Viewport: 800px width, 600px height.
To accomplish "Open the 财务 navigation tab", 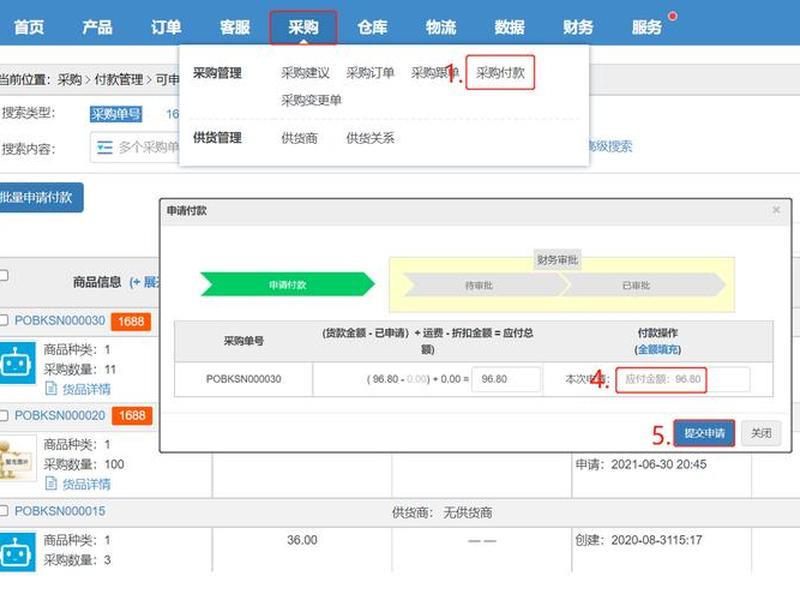I will coord(578,27).
